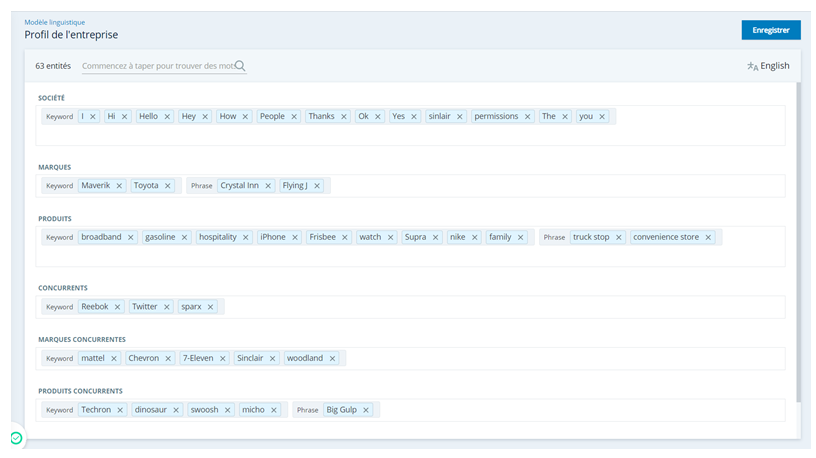Remove the Frisbee keyword tag
Screen dimensions: 816x458
click(x=345, y=237)
